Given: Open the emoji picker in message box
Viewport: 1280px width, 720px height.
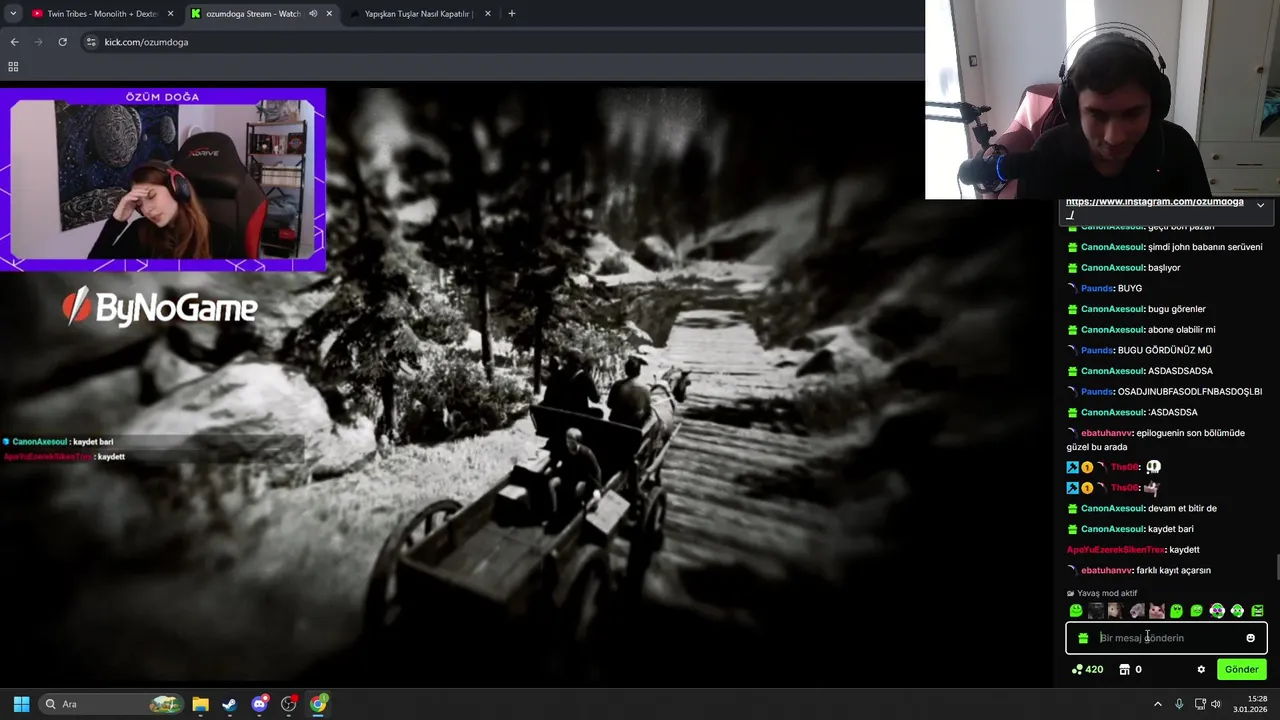Looking at the screenshot, I should (1250, 638).
